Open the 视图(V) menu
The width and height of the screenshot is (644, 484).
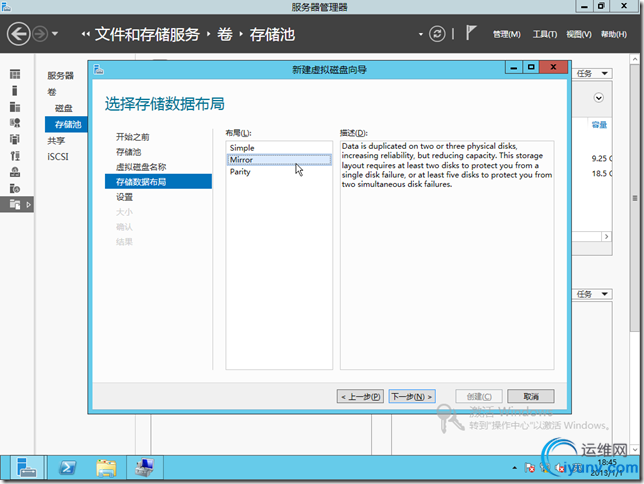[579, 35]
